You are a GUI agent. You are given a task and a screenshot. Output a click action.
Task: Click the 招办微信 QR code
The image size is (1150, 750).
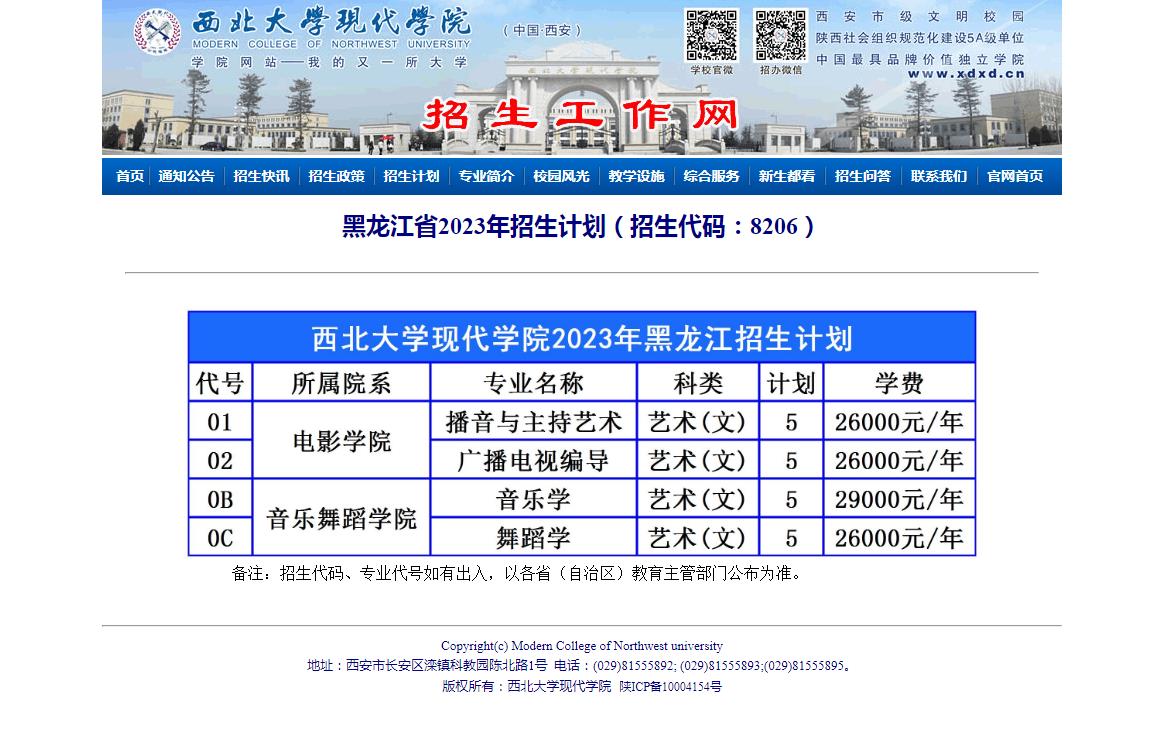(780, 35)
